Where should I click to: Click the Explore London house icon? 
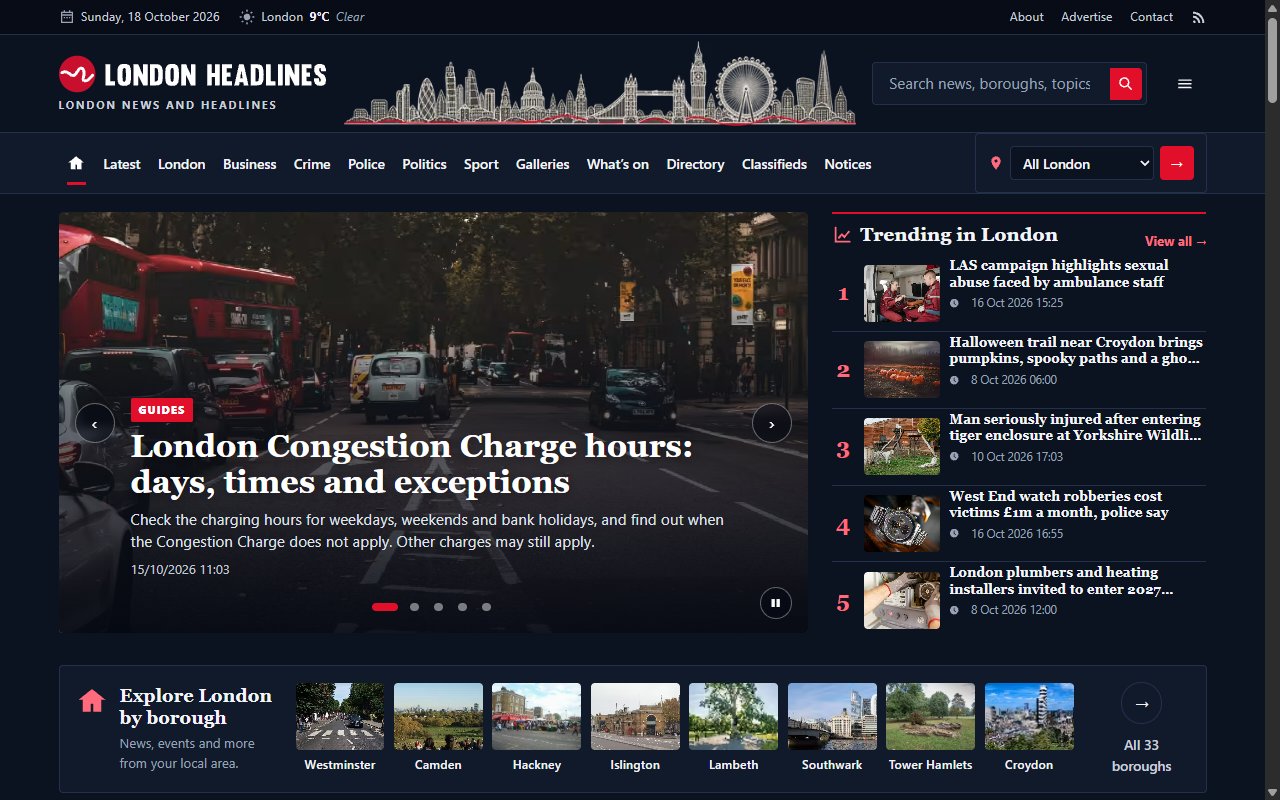click(92, 701)
